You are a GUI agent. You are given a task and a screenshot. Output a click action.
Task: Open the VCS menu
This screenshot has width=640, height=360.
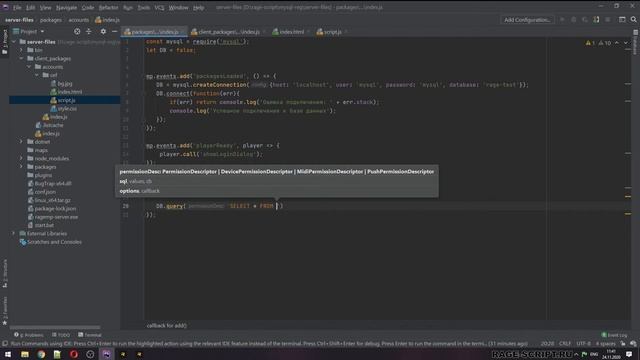click(x=159, y=7)
